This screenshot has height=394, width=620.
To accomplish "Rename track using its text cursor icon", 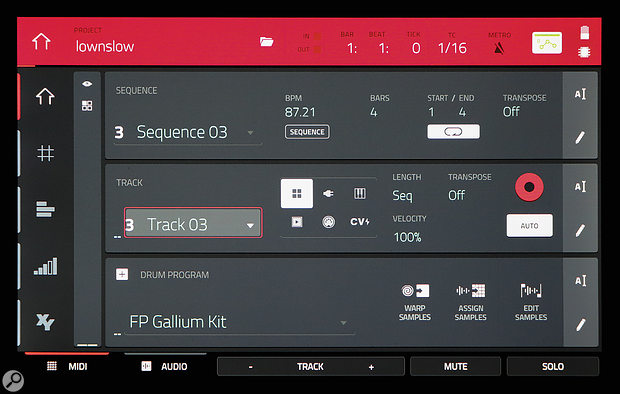I will point(580,186).
